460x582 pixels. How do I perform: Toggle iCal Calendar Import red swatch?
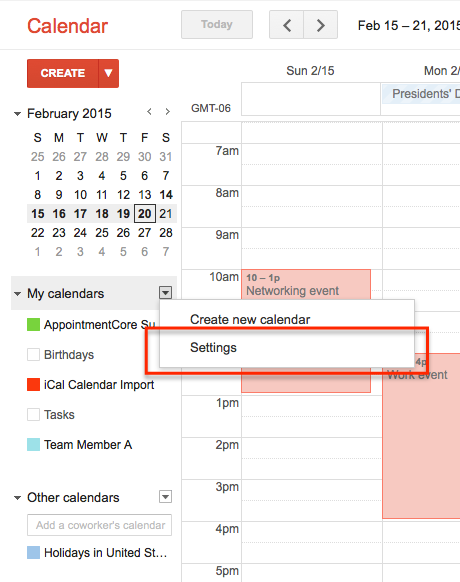(x=33, y=385)
